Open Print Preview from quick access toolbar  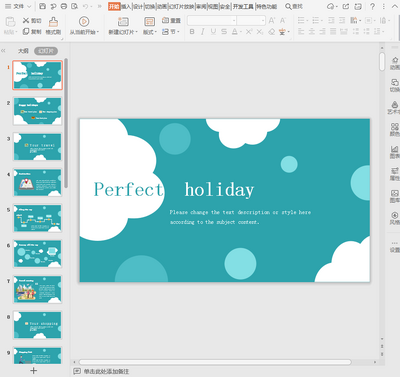tap(75, 6)
